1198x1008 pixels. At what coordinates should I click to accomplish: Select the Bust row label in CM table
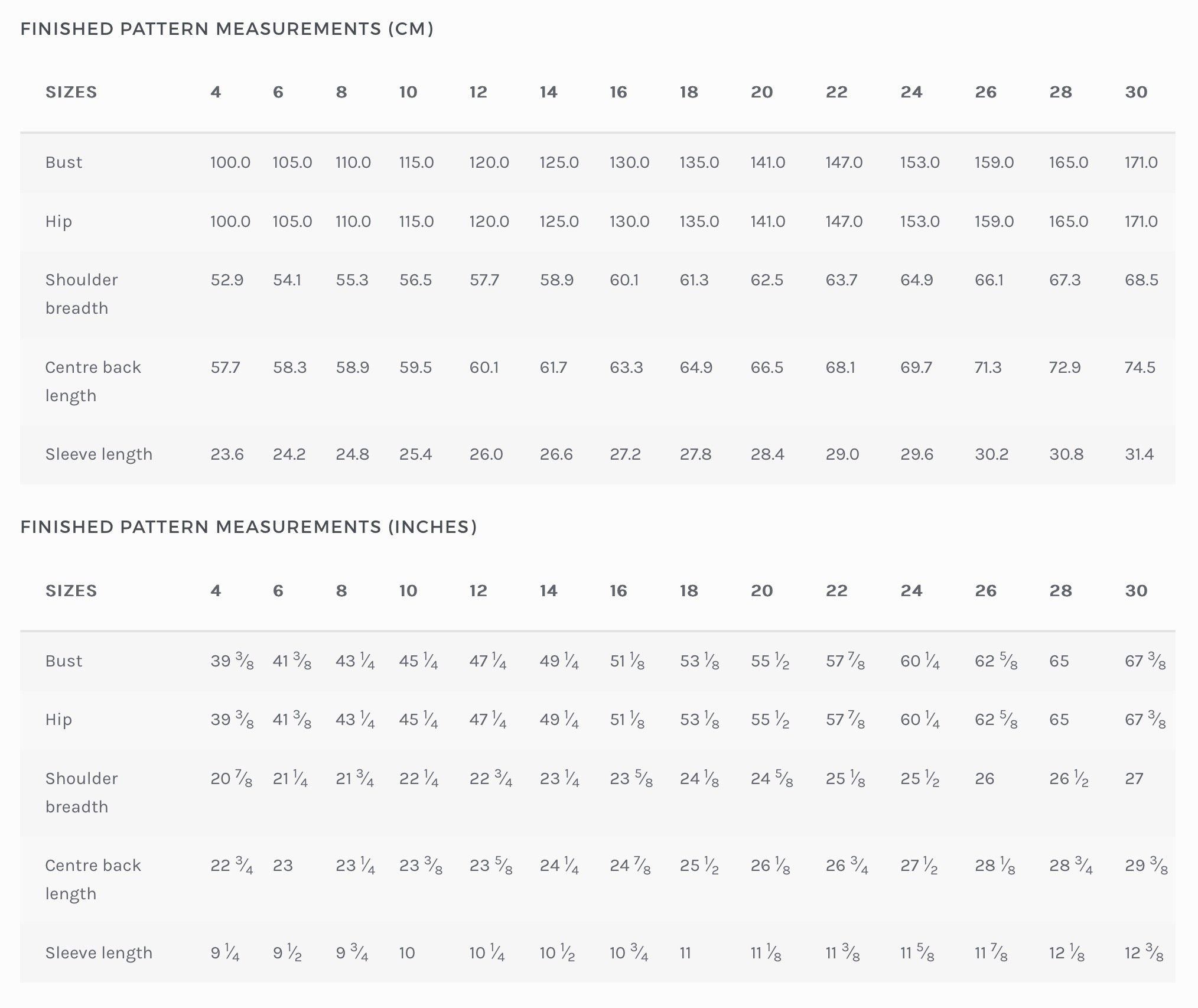(64, 162)
